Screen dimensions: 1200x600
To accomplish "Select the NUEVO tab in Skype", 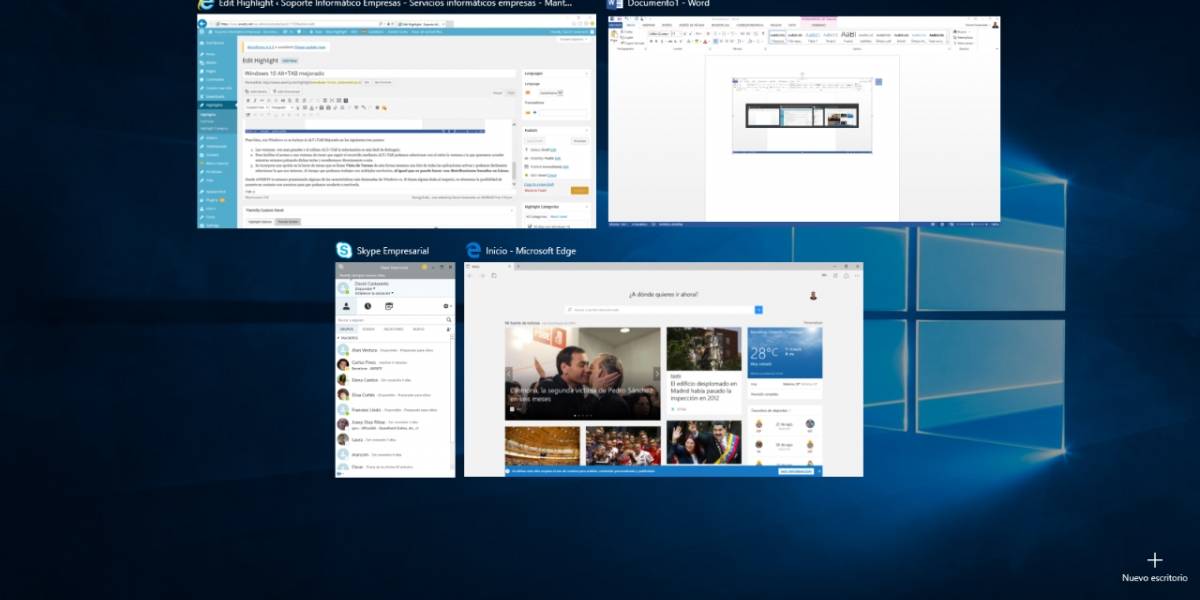I will click(x=418, y=329).
